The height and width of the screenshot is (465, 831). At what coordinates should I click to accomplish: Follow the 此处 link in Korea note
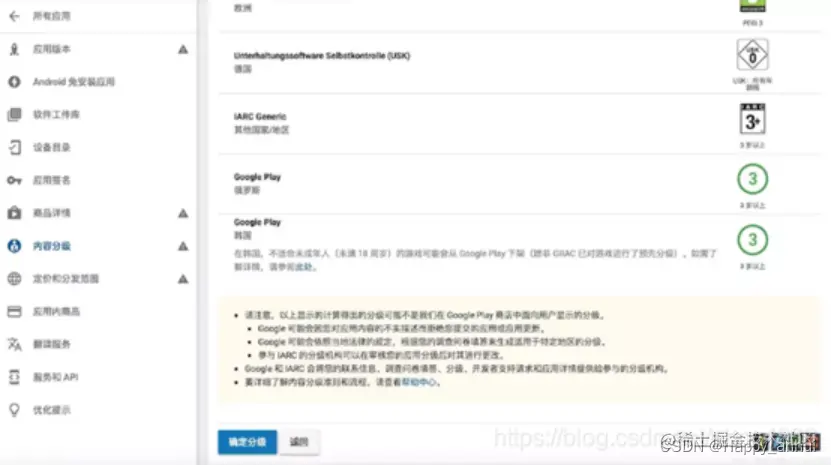click(x=304, y=267)
